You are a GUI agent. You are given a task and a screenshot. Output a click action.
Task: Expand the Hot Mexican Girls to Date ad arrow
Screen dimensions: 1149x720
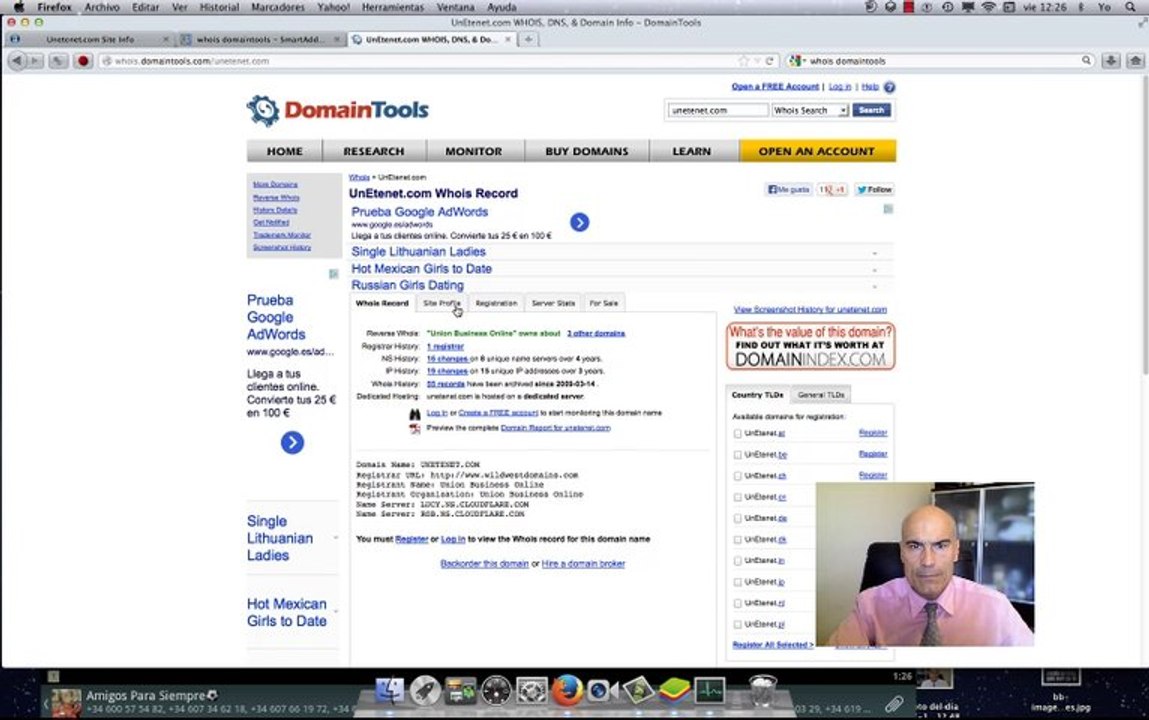[874, 270]
